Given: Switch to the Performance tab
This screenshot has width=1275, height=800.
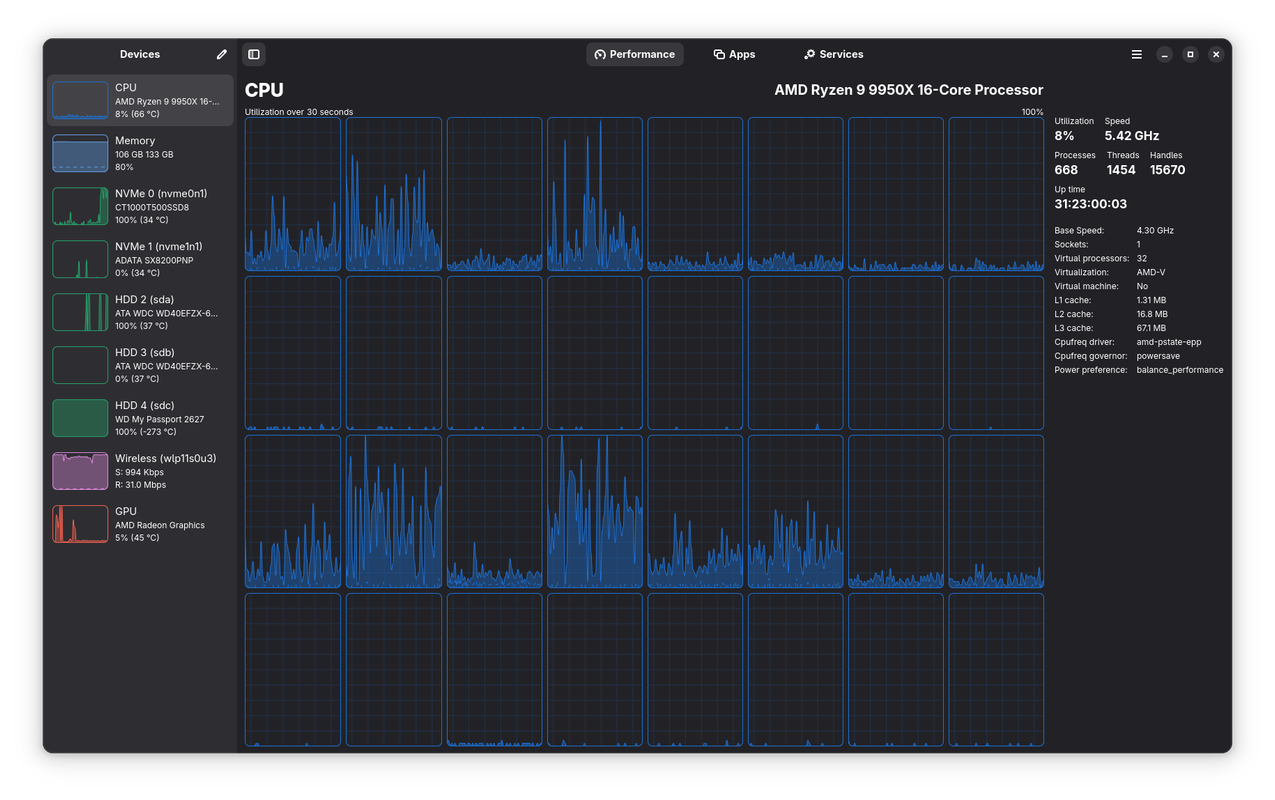Looking at the screenshot, I should [635, 54].
